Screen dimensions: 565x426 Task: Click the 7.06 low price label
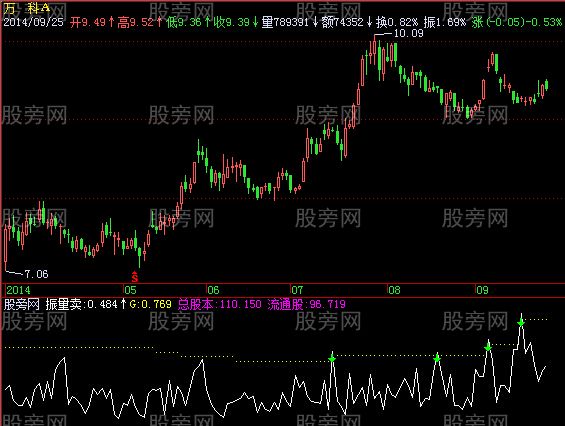[36, 274]
